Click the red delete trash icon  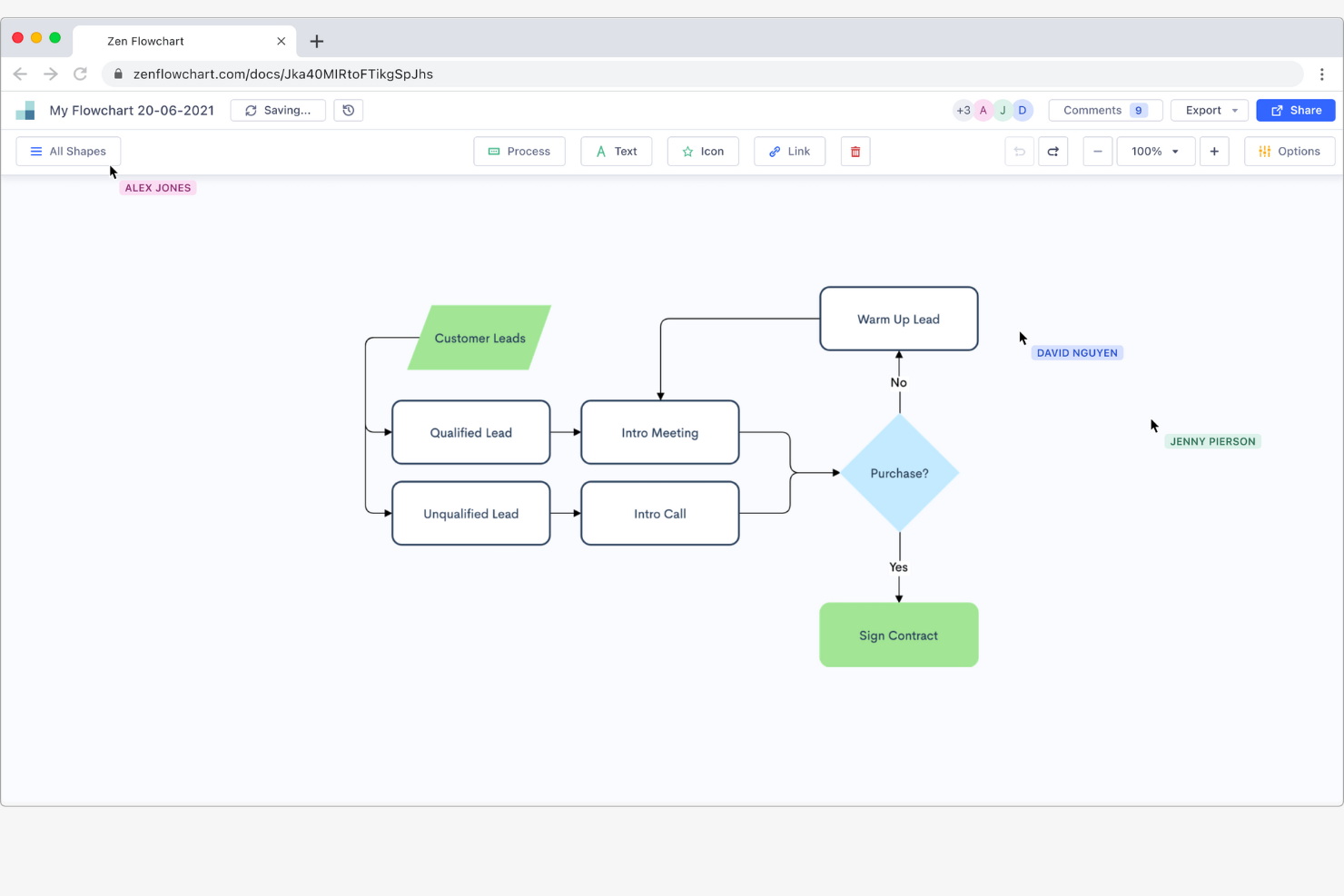click(x=855, y=151)
